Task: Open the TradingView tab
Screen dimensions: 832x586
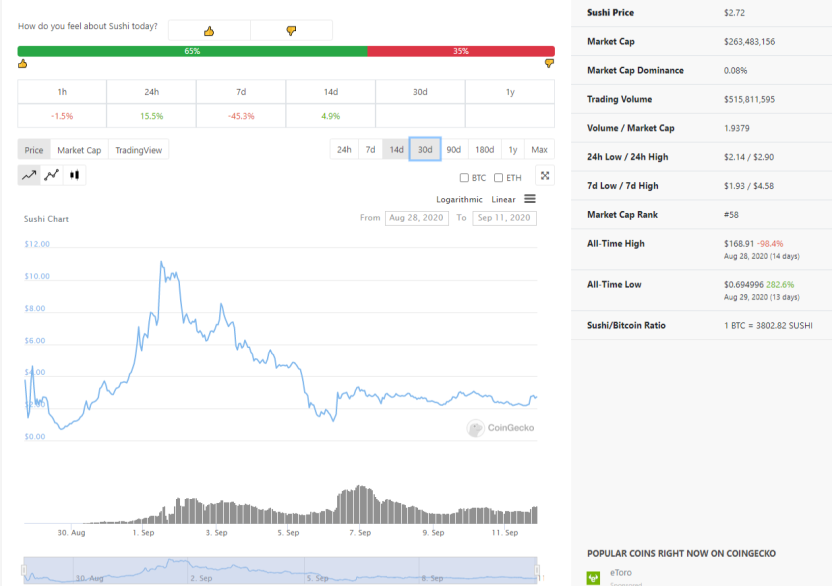Action: click(x=138, y=150)
